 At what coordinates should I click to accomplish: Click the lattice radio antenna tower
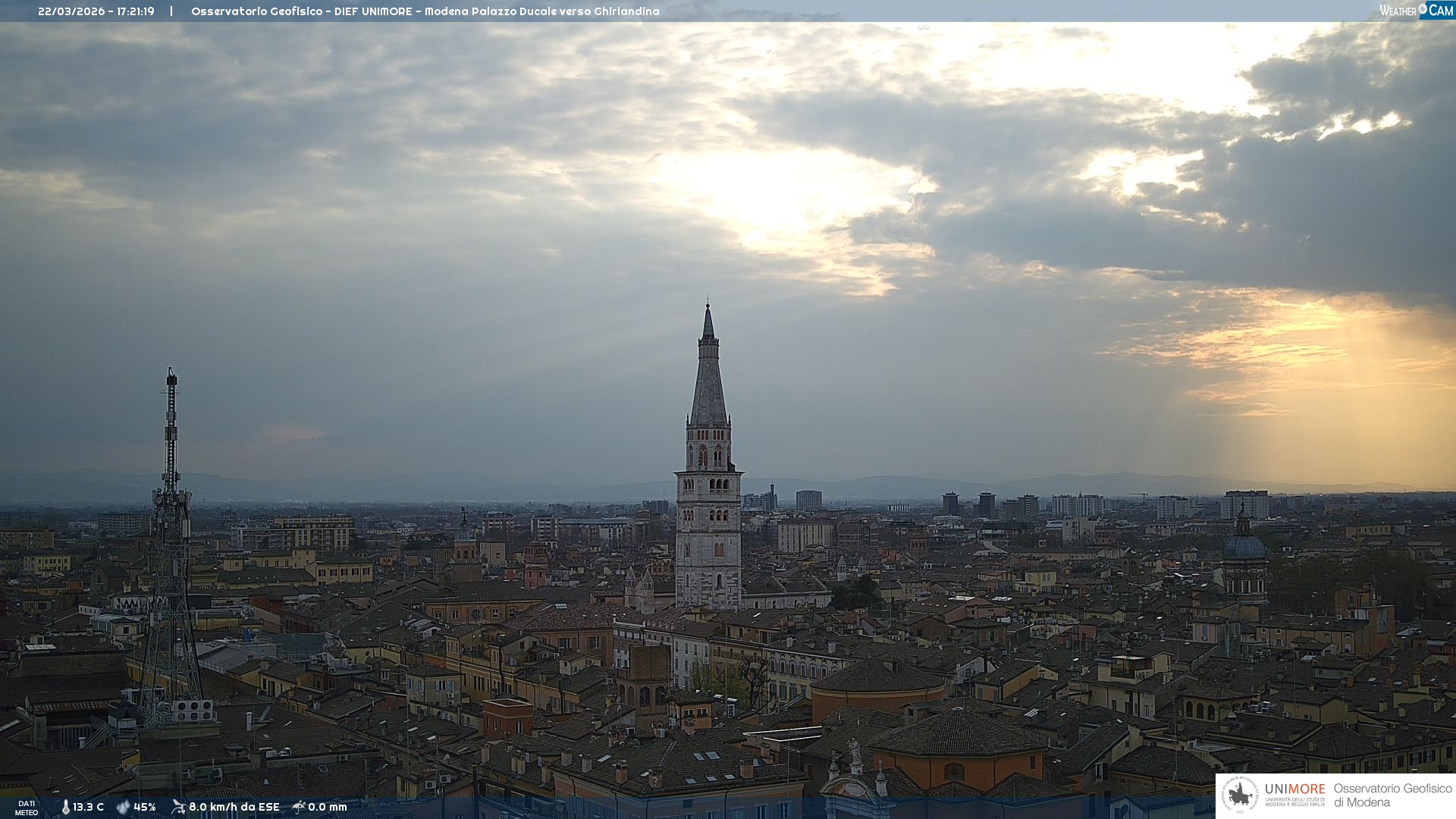tap(171, 531)
